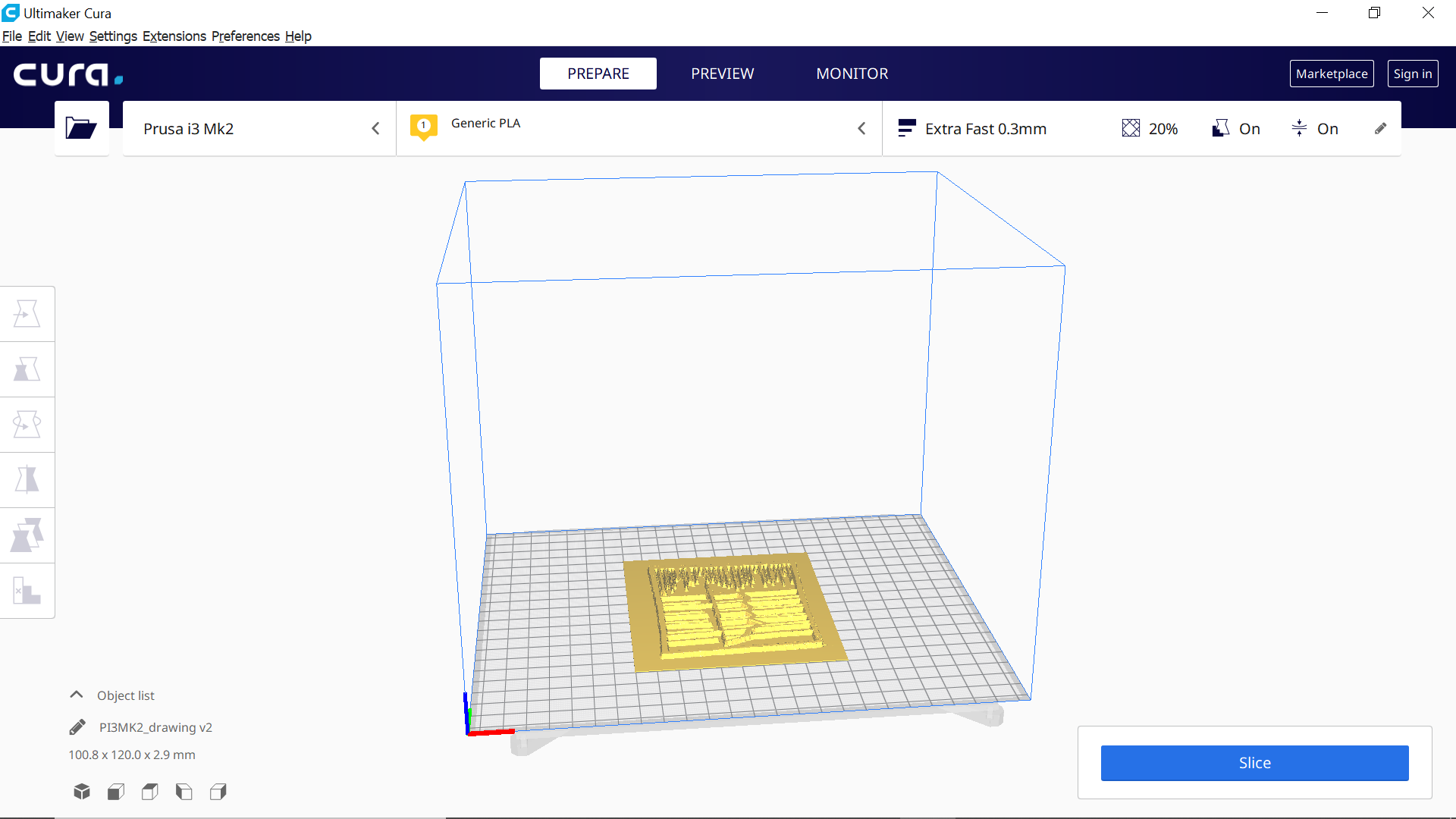
Task: Open the Preferences menu
Action: tap(246, 36)
